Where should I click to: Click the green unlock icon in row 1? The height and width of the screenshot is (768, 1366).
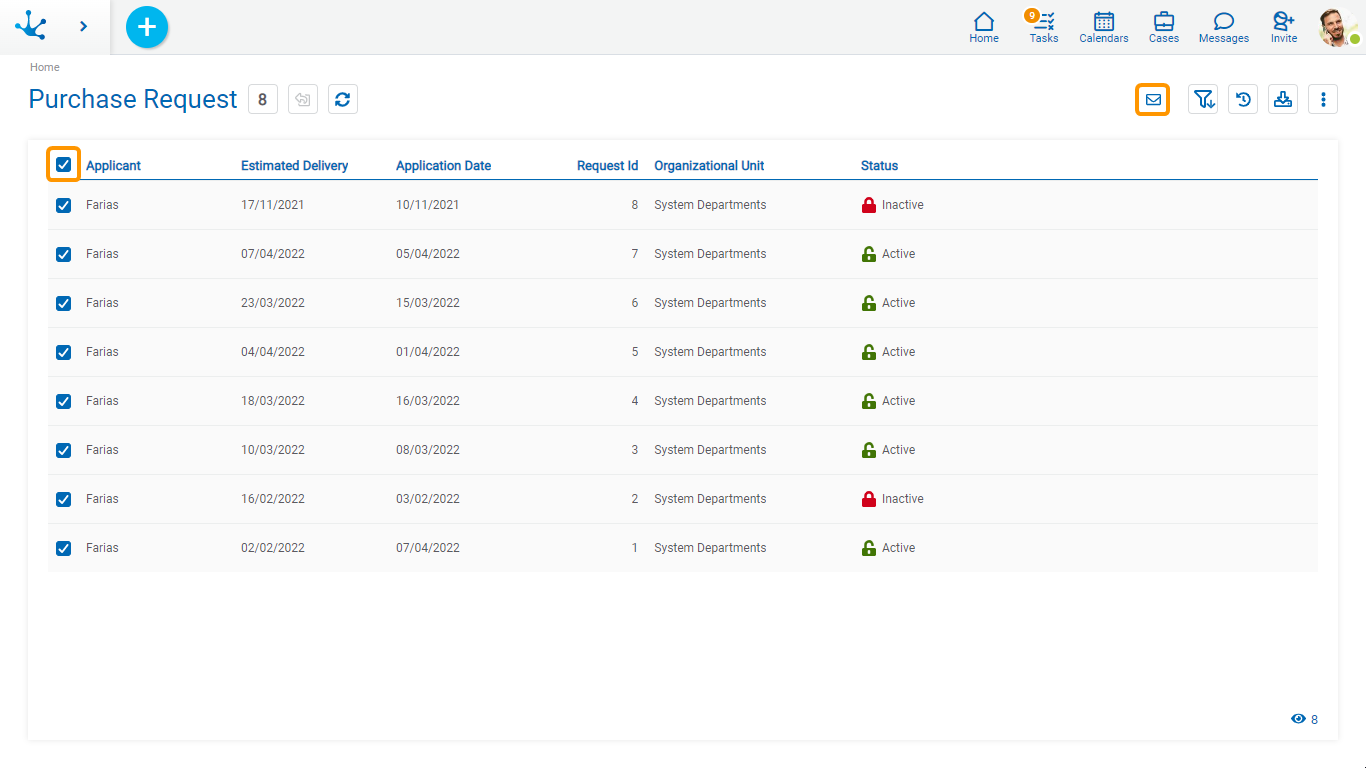click(869, 548)
